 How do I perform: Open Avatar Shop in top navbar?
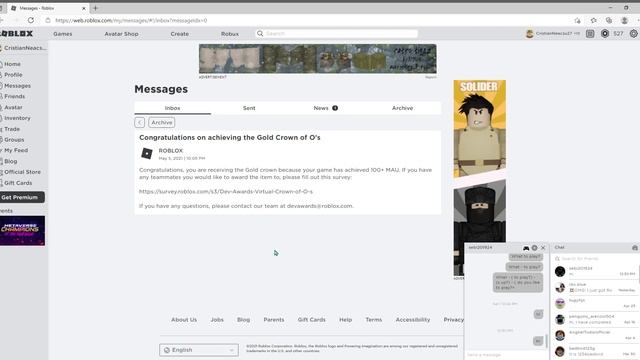[x=121, y=34]
